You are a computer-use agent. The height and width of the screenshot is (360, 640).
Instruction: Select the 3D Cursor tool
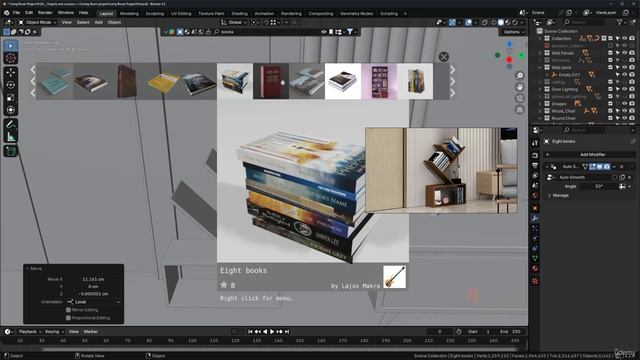[11, 58]
